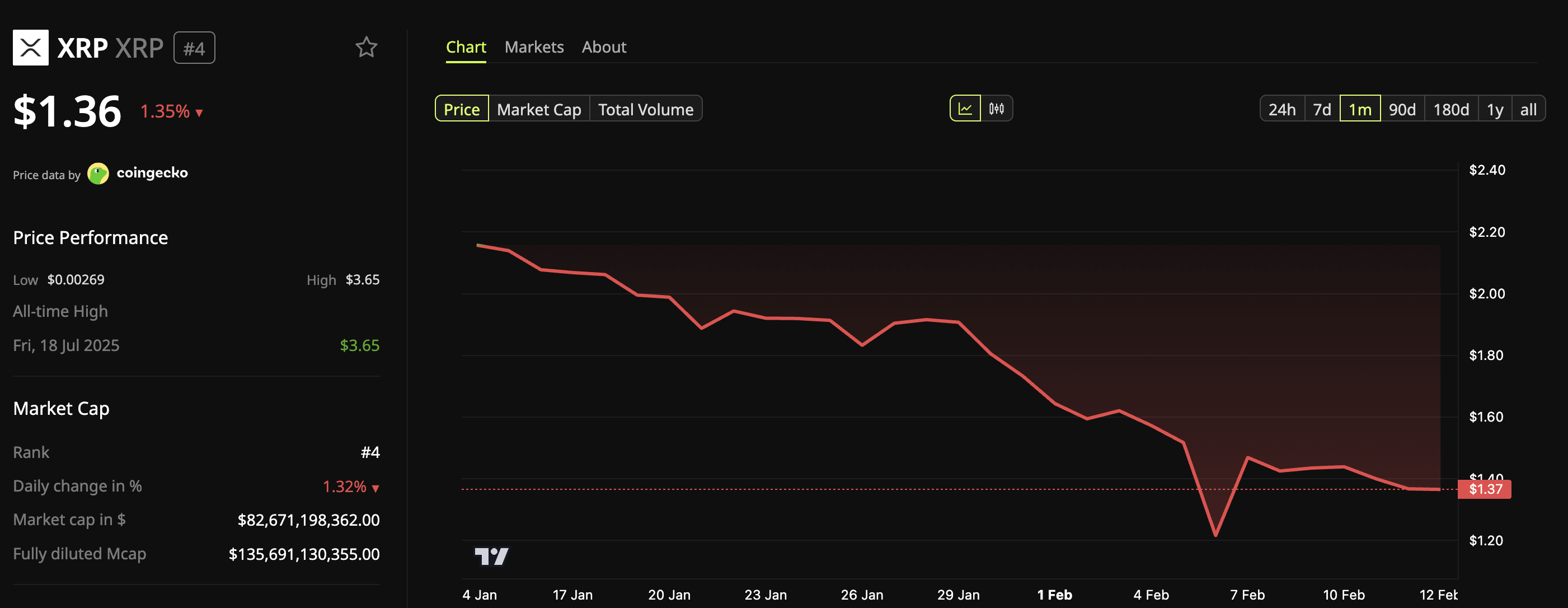Viewport: 1568px width, 608px height.
Task: Click the XRP coin logo
Action: coord(31,46)
